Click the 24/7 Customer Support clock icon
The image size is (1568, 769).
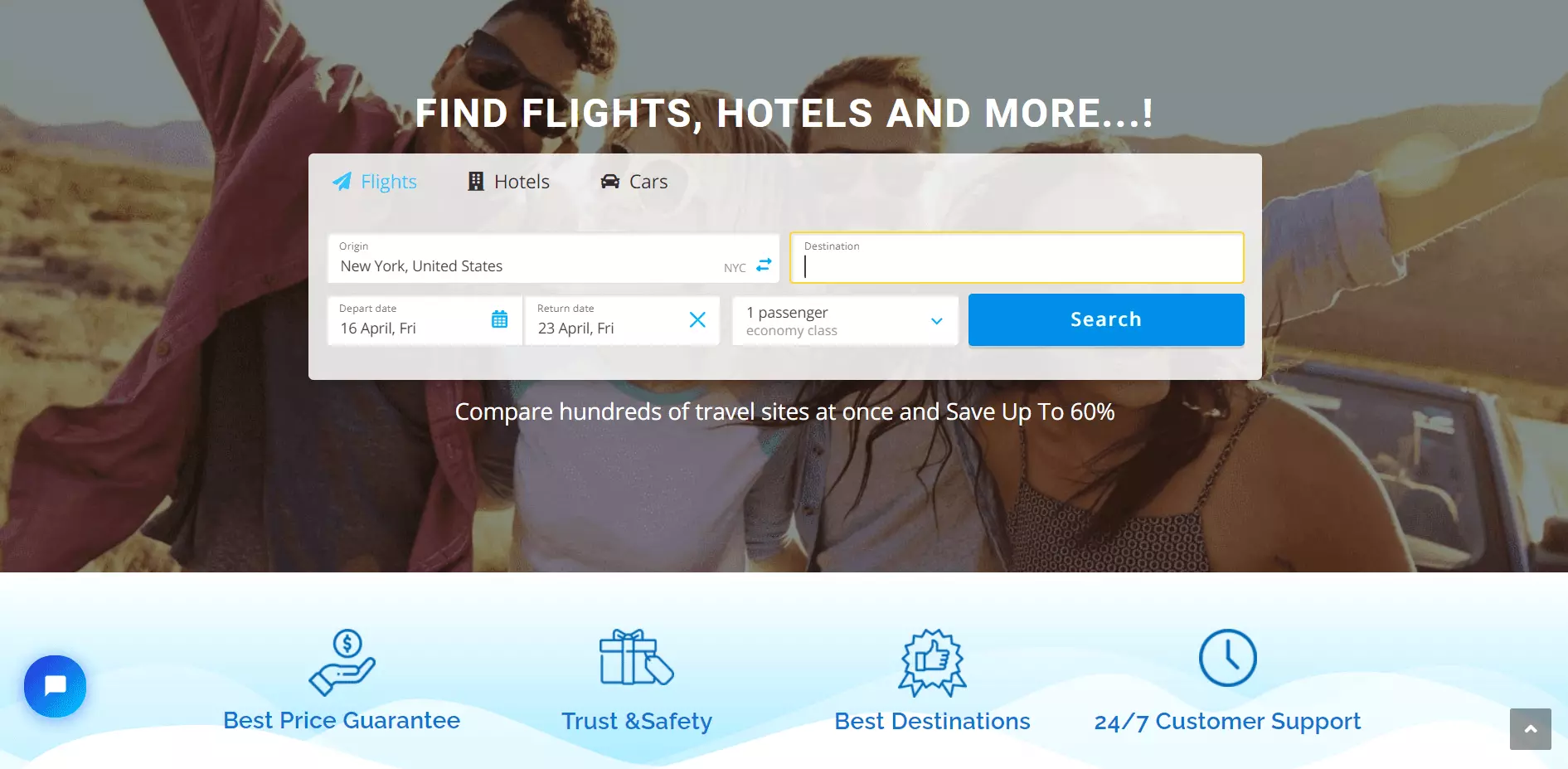[x=1227, y=658]
